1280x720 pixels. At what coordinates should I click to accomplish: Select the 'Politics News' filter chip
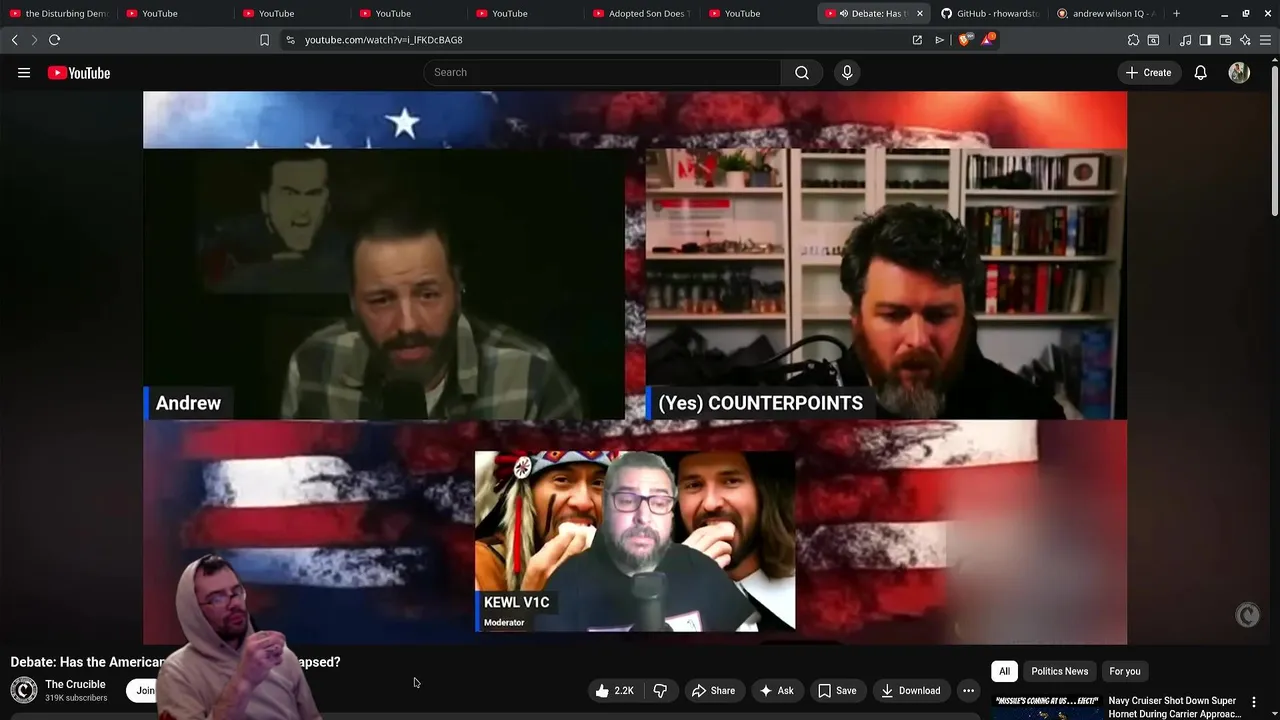[x=1059, y=671]
